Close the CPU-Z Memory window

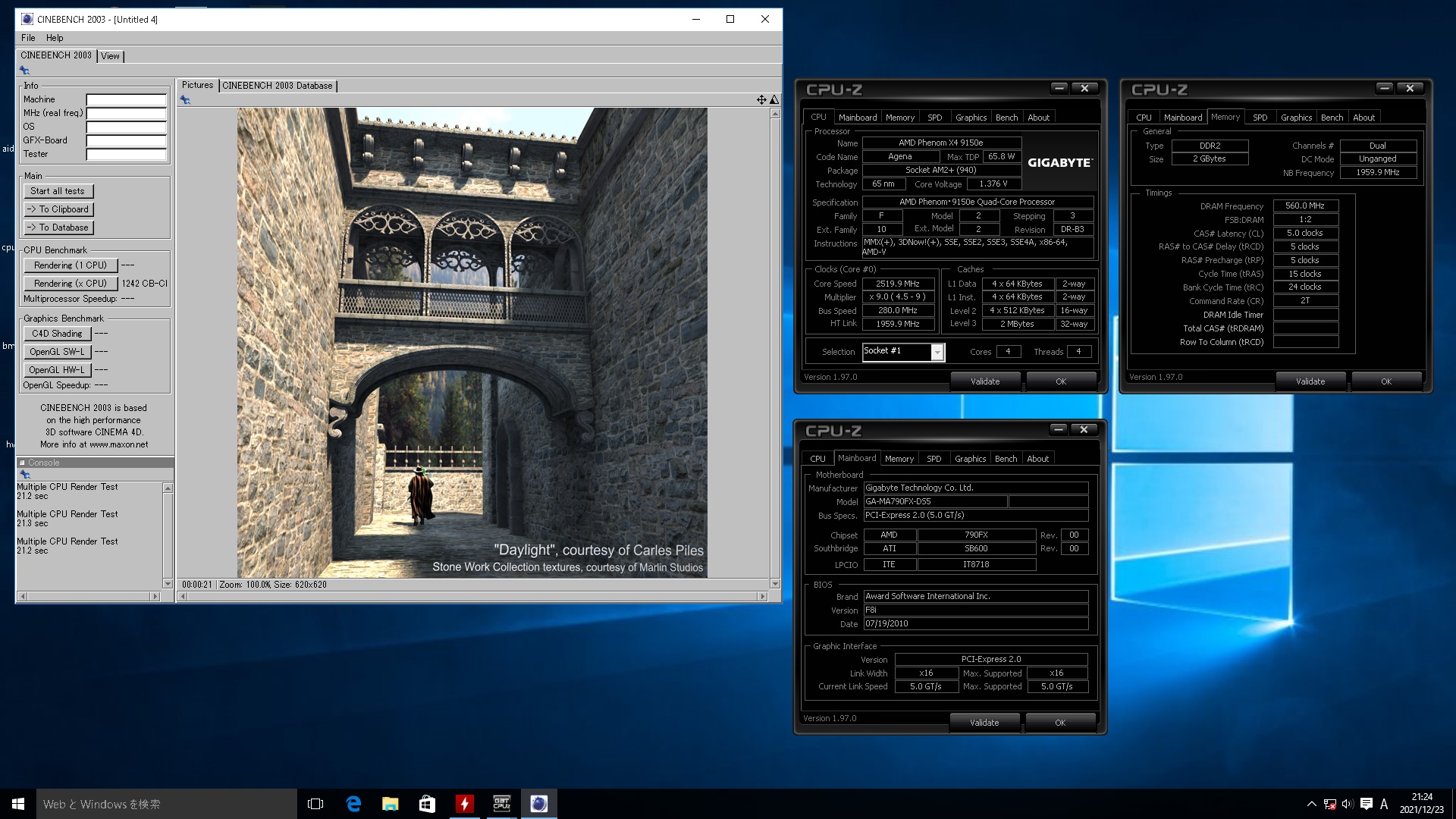click(x=1410, y=89)
